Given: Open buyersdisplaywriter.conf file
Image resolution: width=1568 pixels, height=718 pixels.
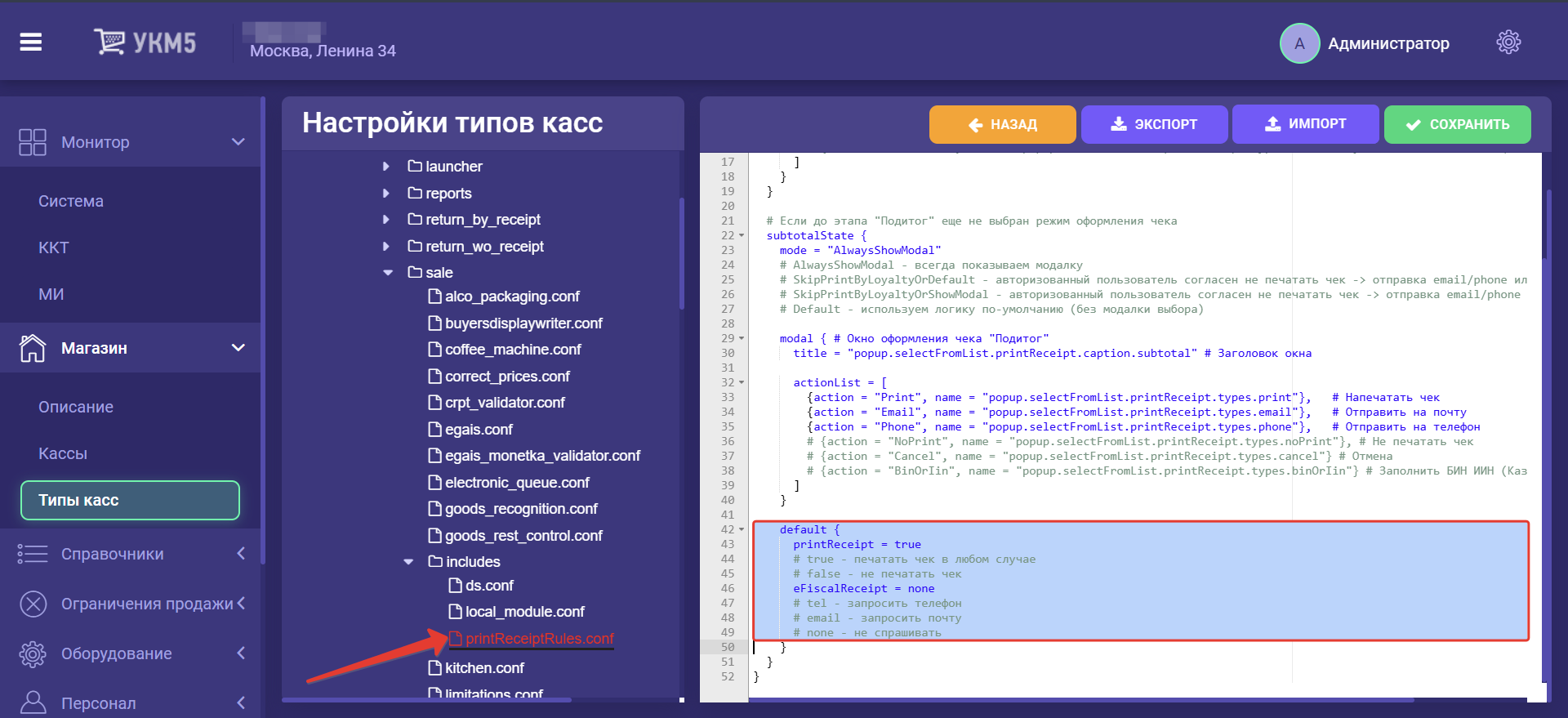Looking at the screenshot, I should point(523,323).
